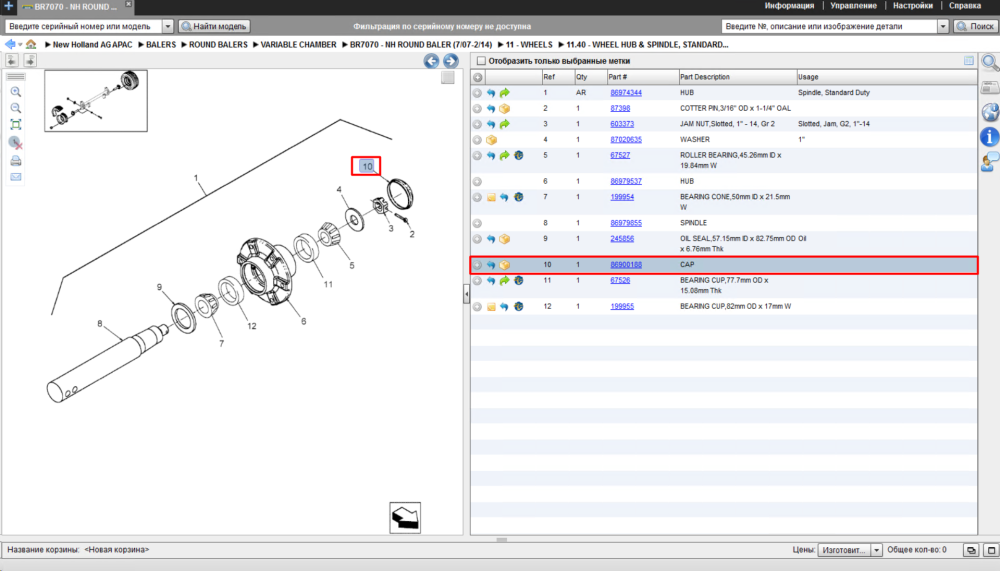This screenshot has height=571, width=1000.
Task: Click box icon in COTTER PIN row
Action: coord(504,108)
